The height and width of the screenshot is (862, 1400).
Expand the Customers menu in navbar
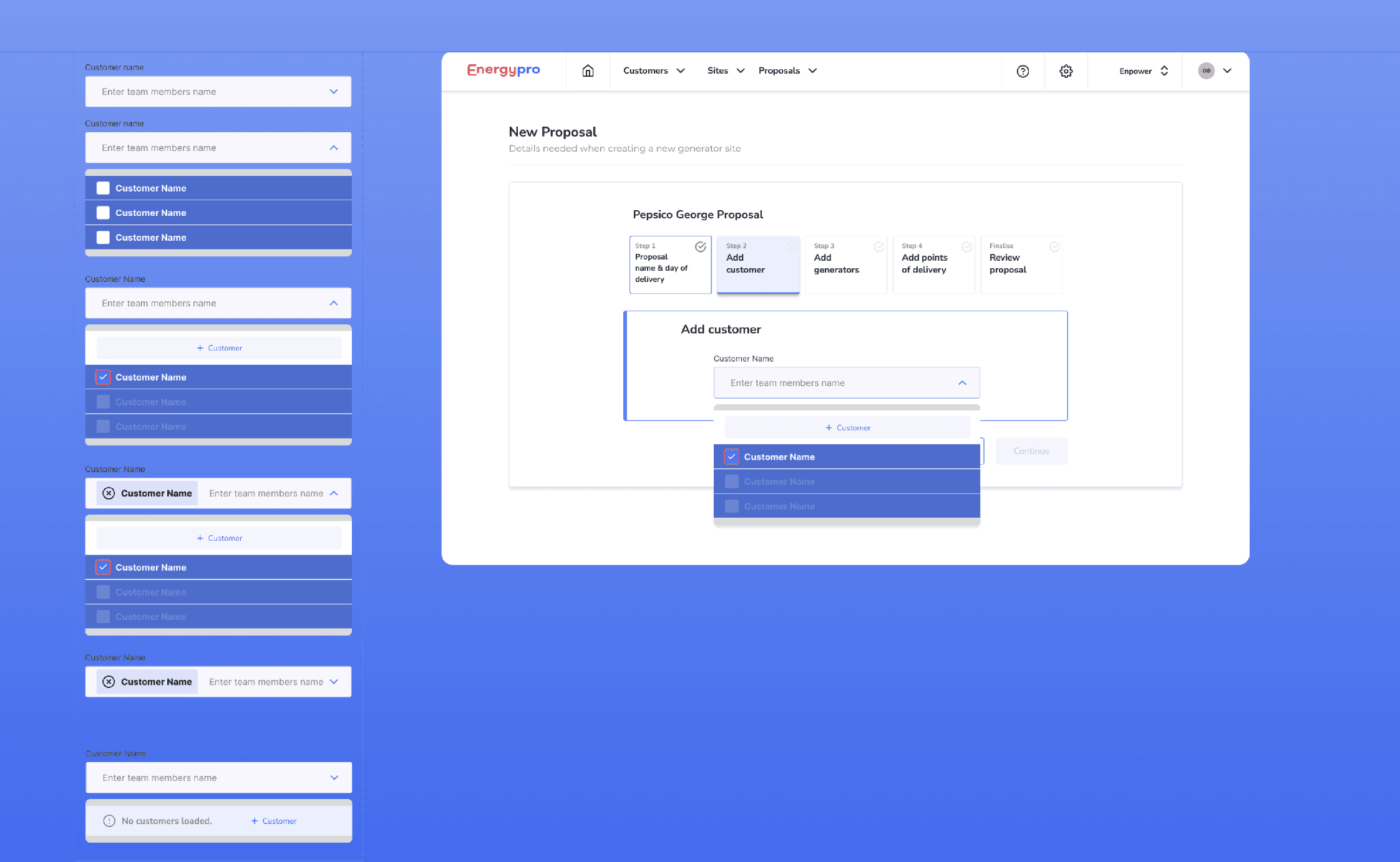pyautogui.click(x=654, y=70)
